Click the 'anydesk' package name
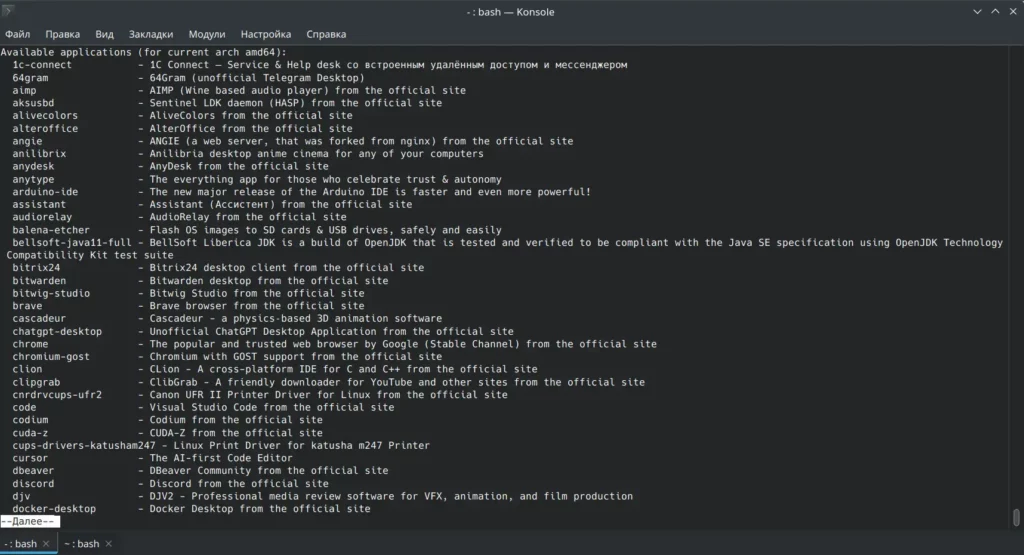 [x=33, y=166]
